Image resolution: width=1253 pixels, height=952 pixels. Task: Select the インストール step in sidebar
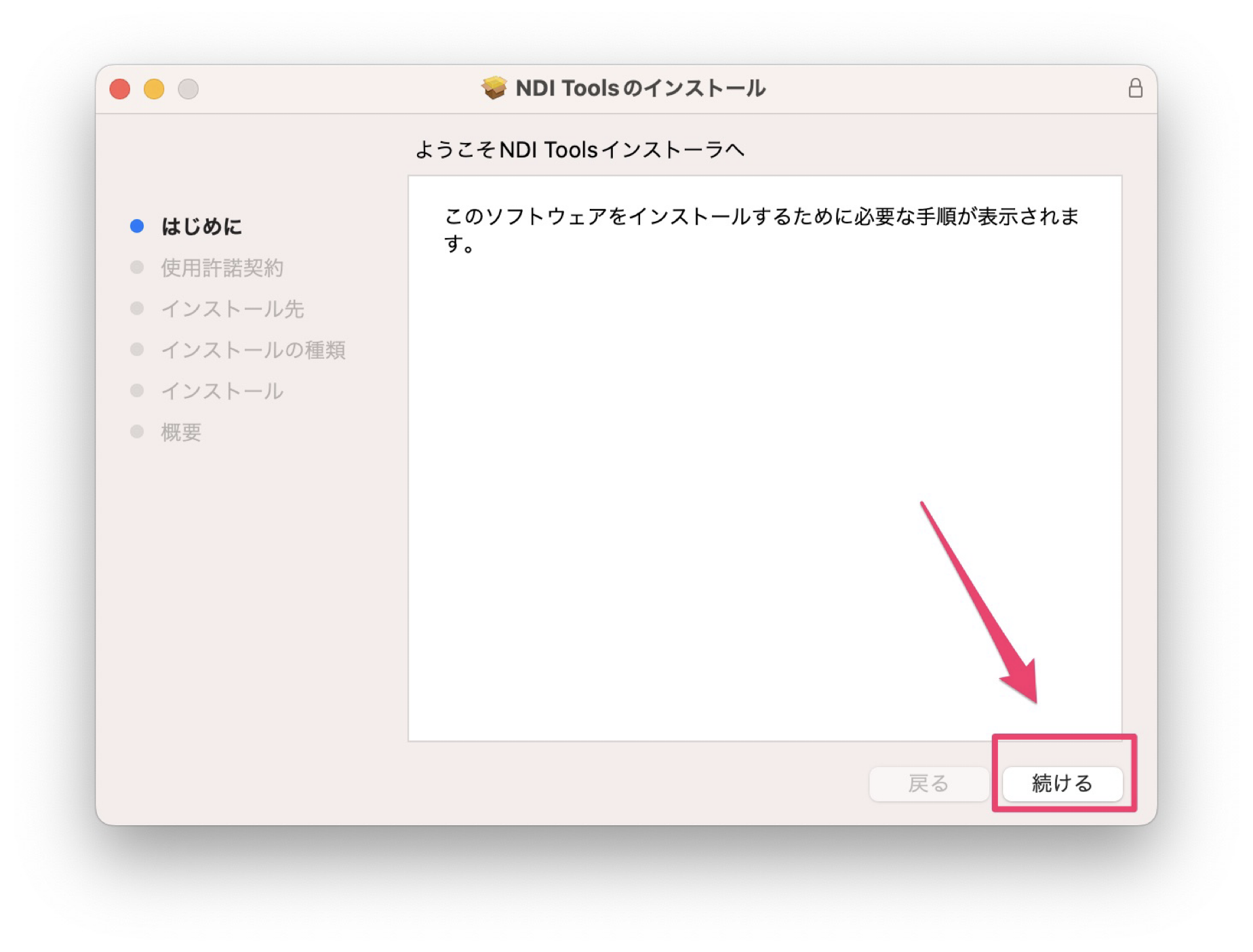[222, 391]
